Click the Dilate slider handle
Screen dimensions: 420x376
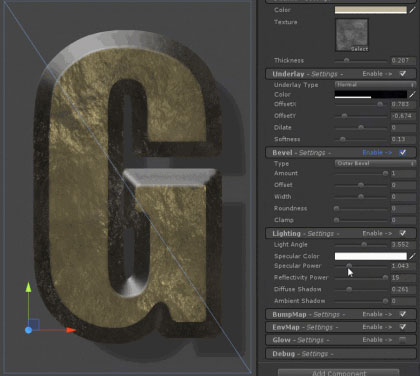[361, 127]
